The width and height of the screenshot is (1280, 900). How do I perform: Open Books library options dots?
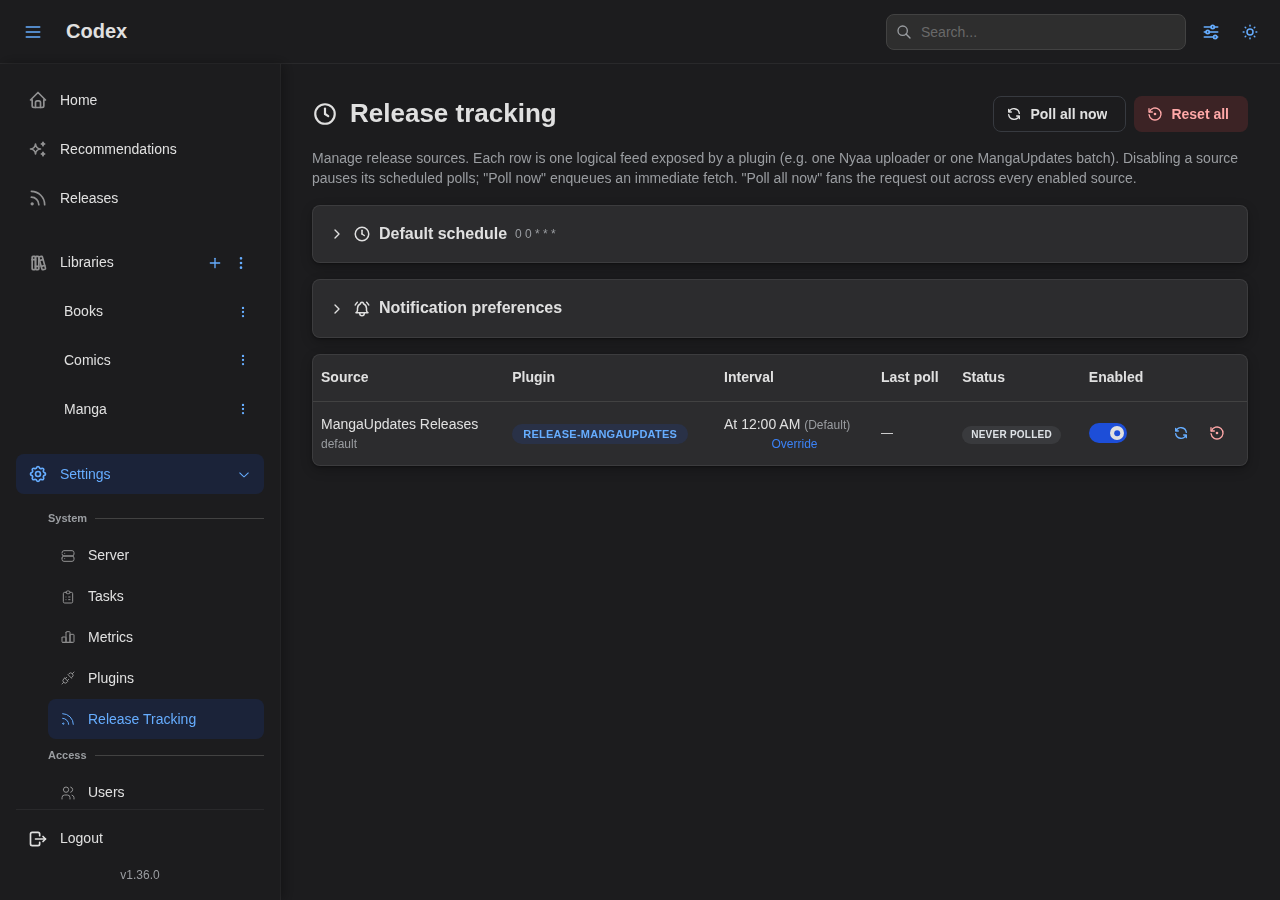point(242,312)
